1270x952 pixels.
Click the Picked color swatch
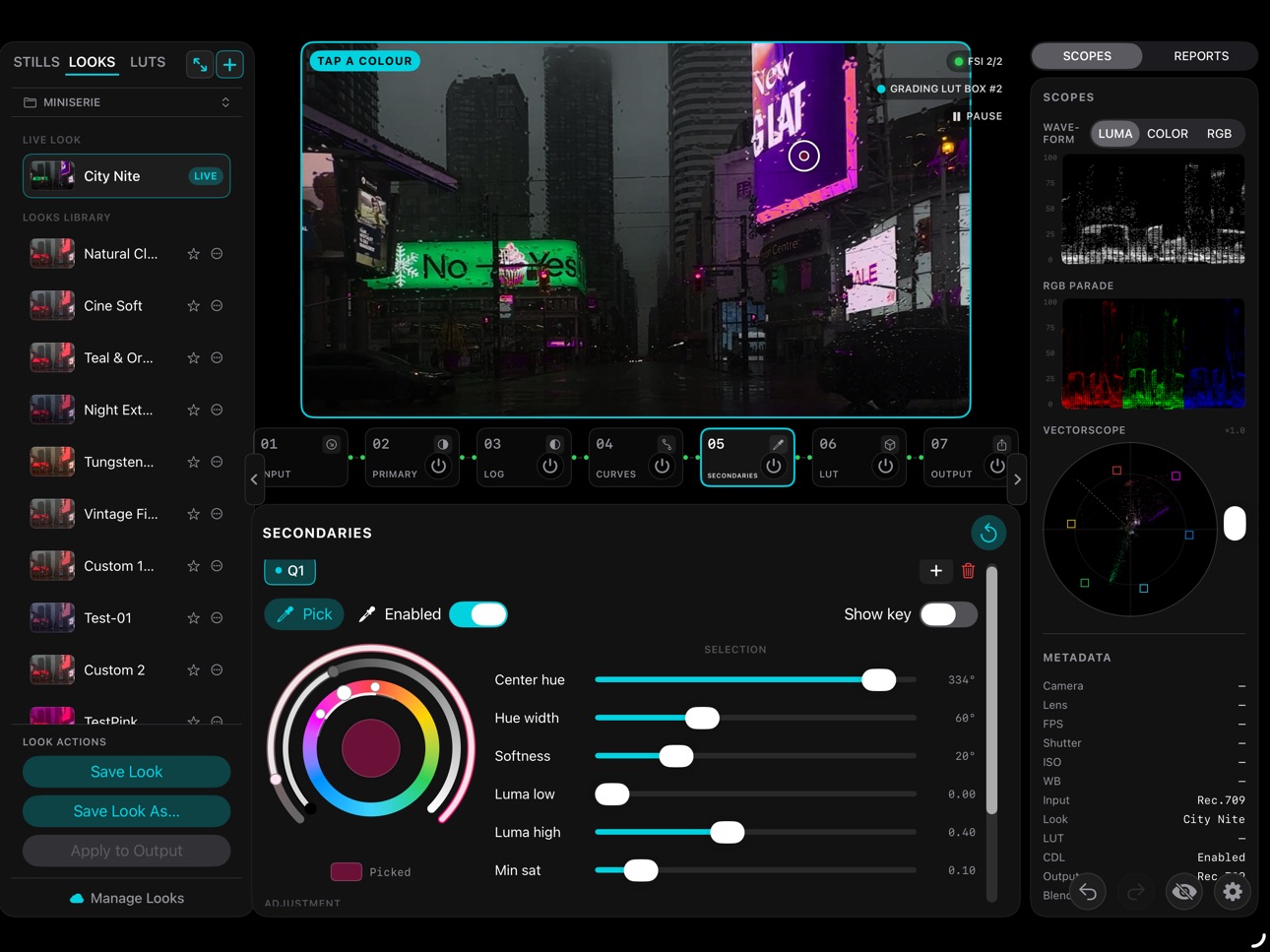click(x=346, y=872)
